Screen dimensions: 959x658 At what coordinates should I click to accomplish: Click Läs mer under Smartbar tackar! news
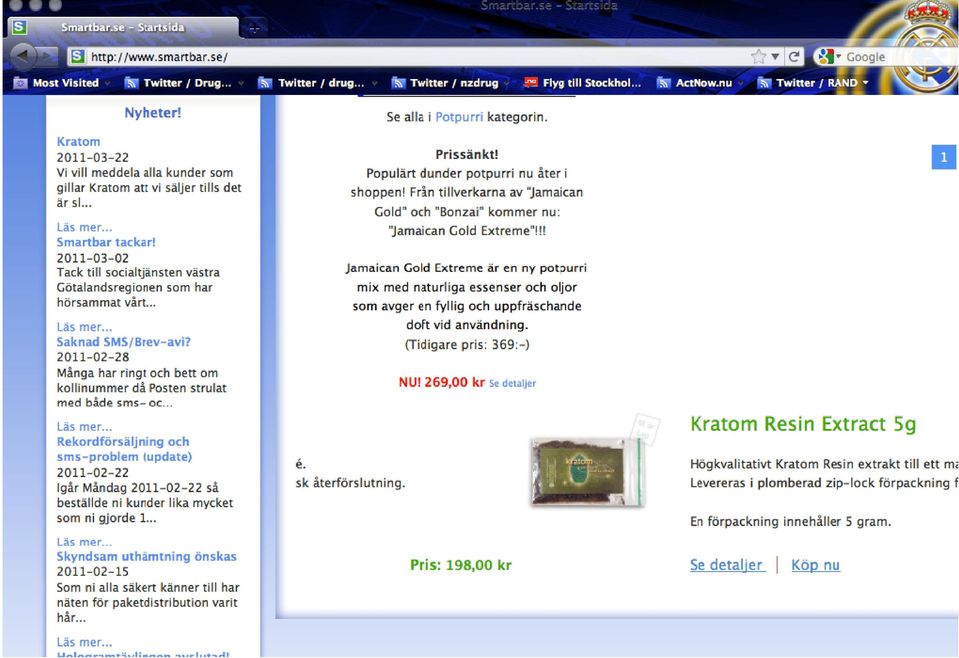click(84, 327)
